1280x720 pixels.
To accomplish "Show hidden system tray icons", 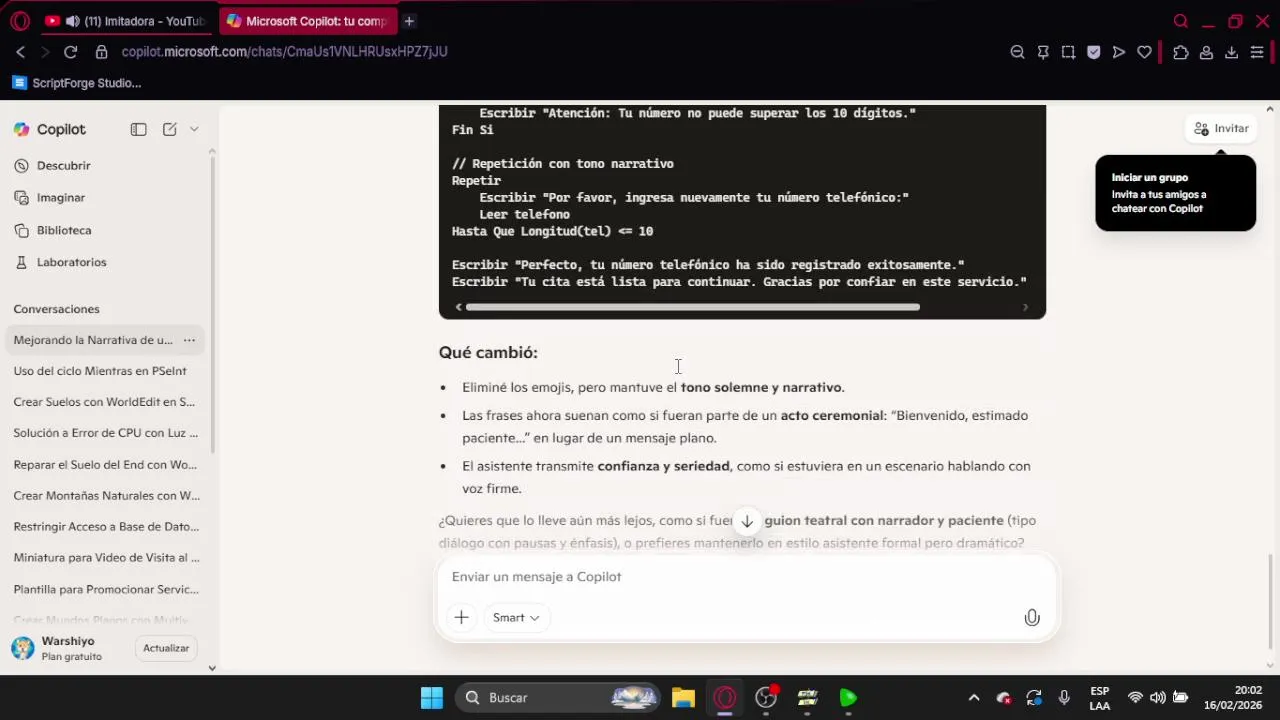I will tap(974, 698).
